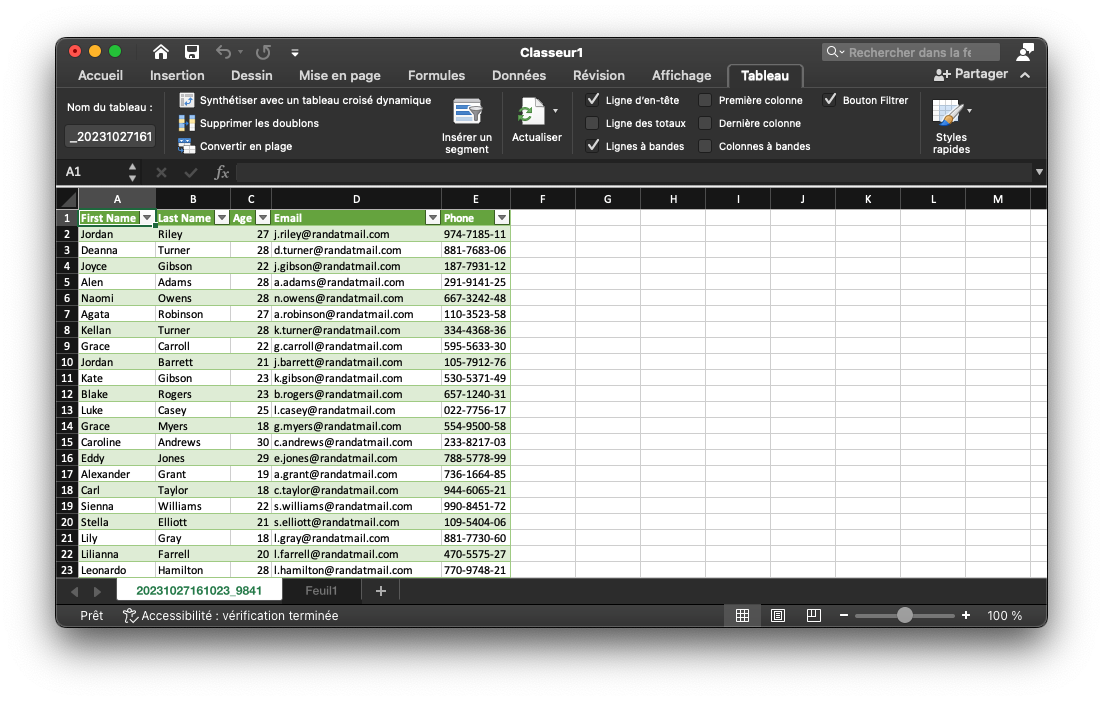Click the confirm checkmark in formula bar

click(x=191, y=172)
